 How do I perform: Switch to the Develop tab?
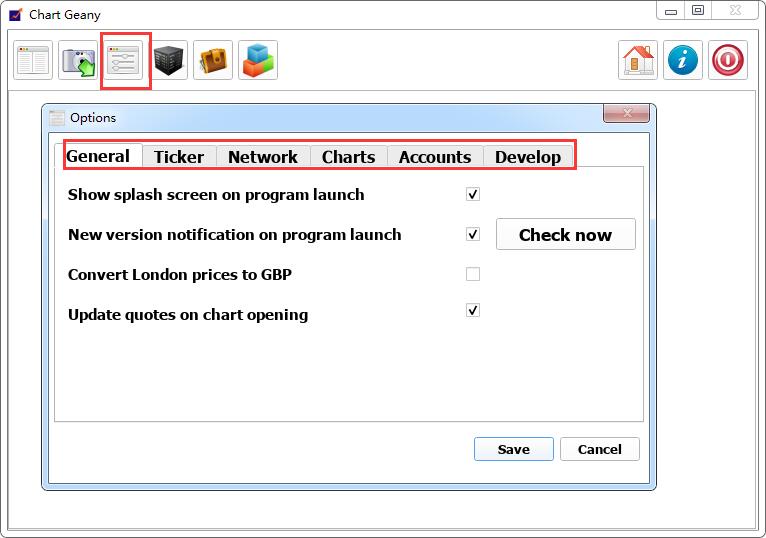click(528, 157)
